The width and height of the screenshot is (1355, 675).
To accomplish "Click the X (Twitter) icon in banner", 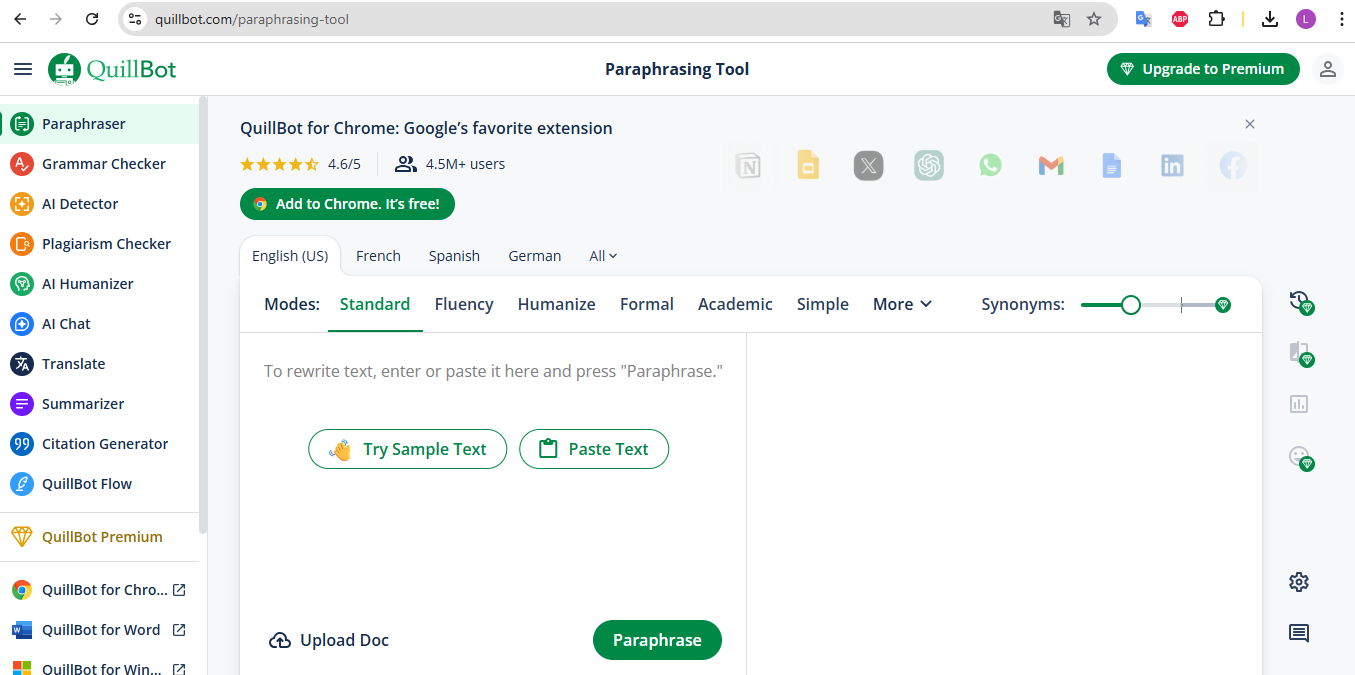I will [x=869, y=165].
